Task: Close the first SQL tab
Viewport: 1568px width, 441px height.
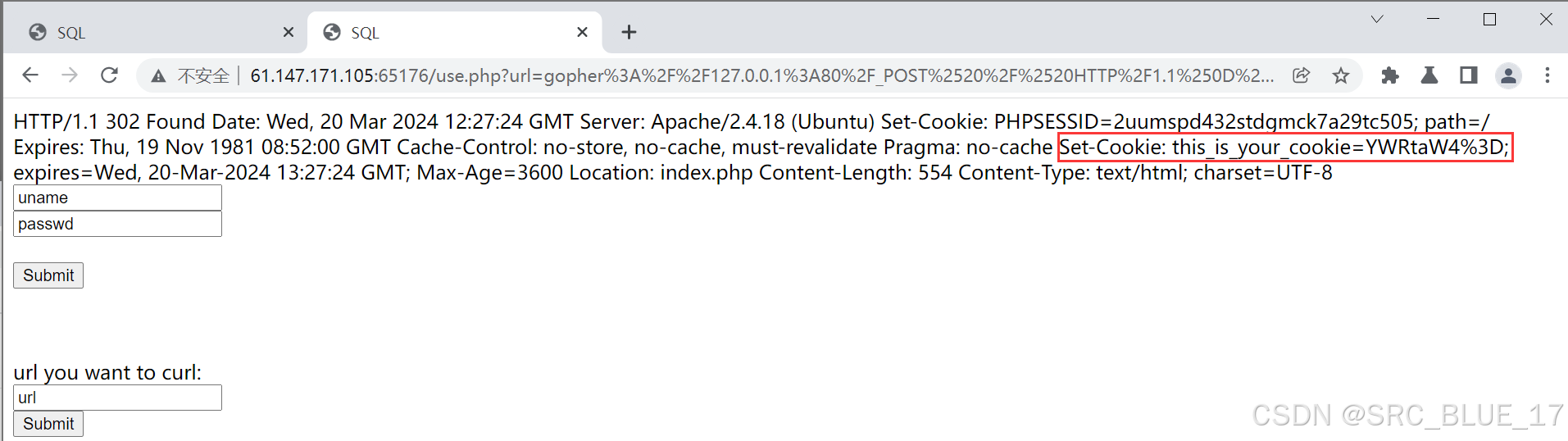Action: [x=289, y=32]
